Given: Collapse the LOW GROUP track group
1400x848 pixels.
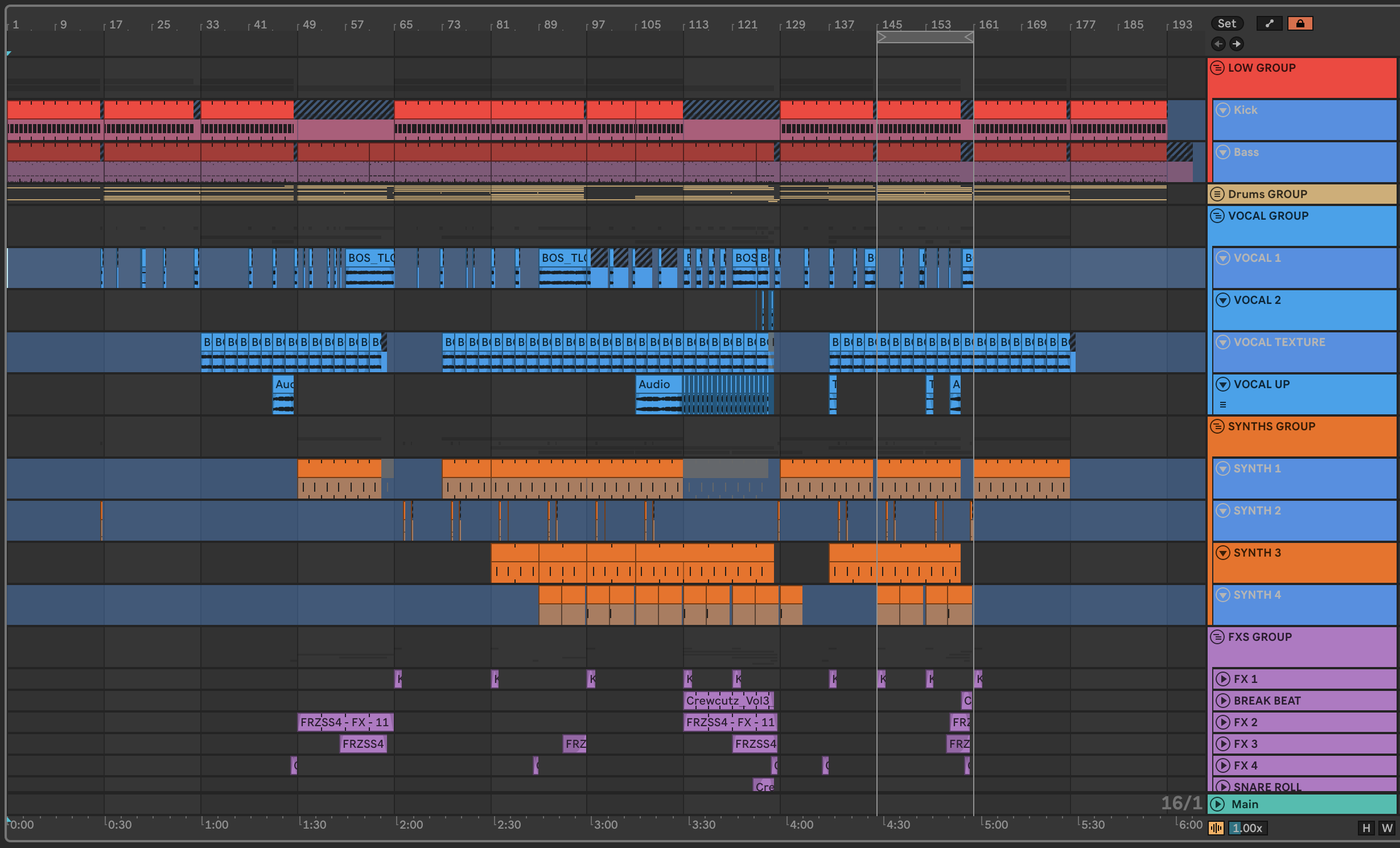Looking at the screenshot, I should pos(1217,68).
